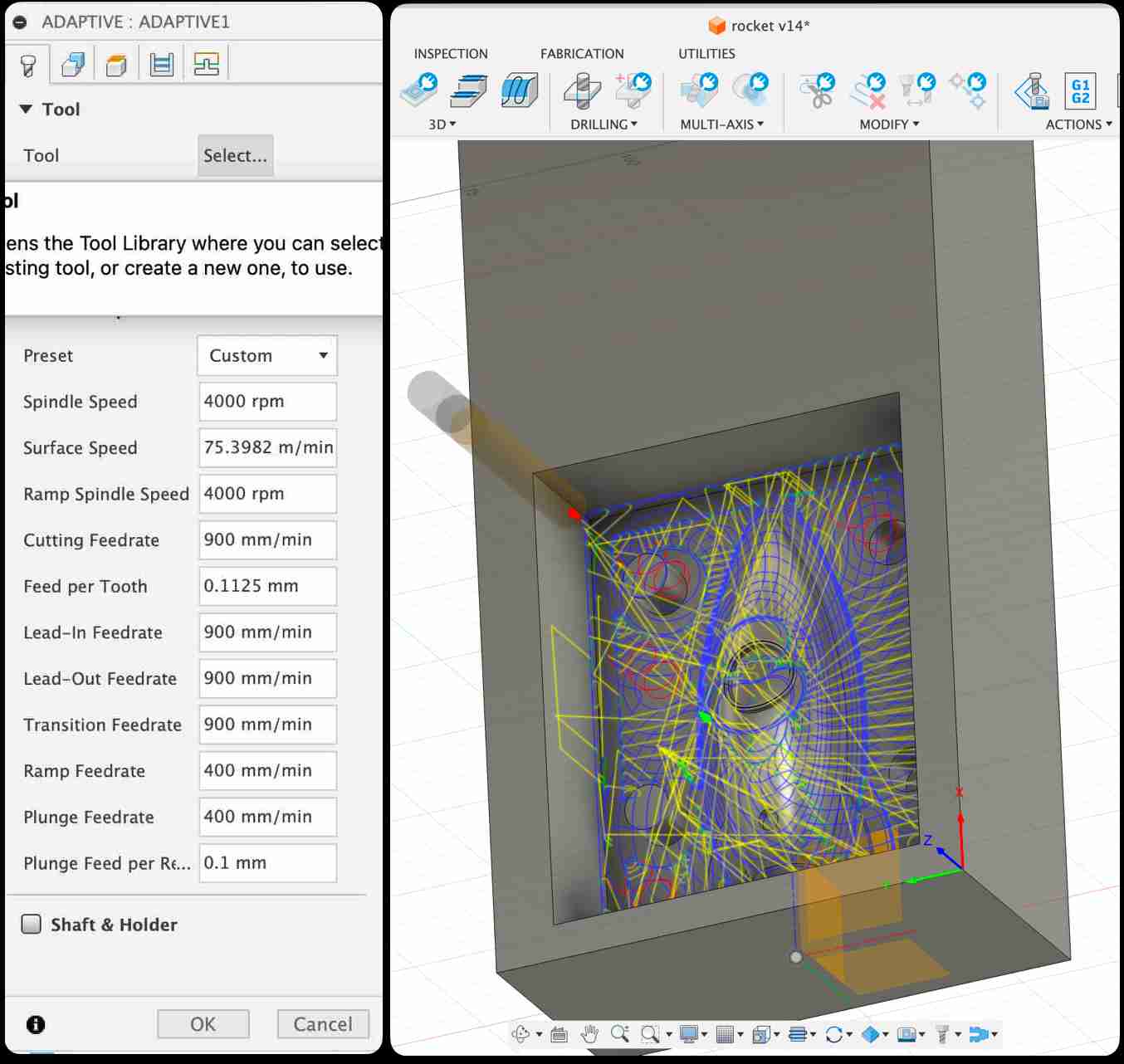Cancel the adaptive operation dialog
The height and width of the screenshot is (1064, 1124).
(x=323, y=1024)
